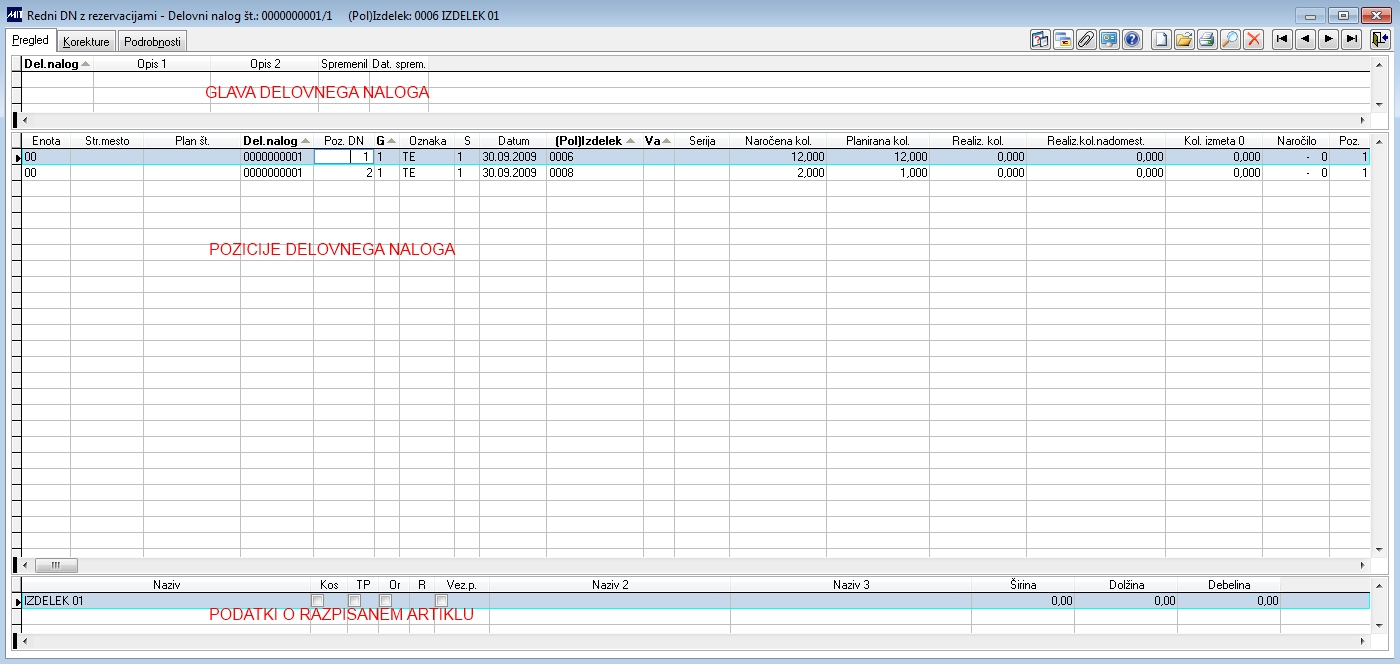
Task: Create a new record with blank page icon
Action: [x=1161, y=40]
